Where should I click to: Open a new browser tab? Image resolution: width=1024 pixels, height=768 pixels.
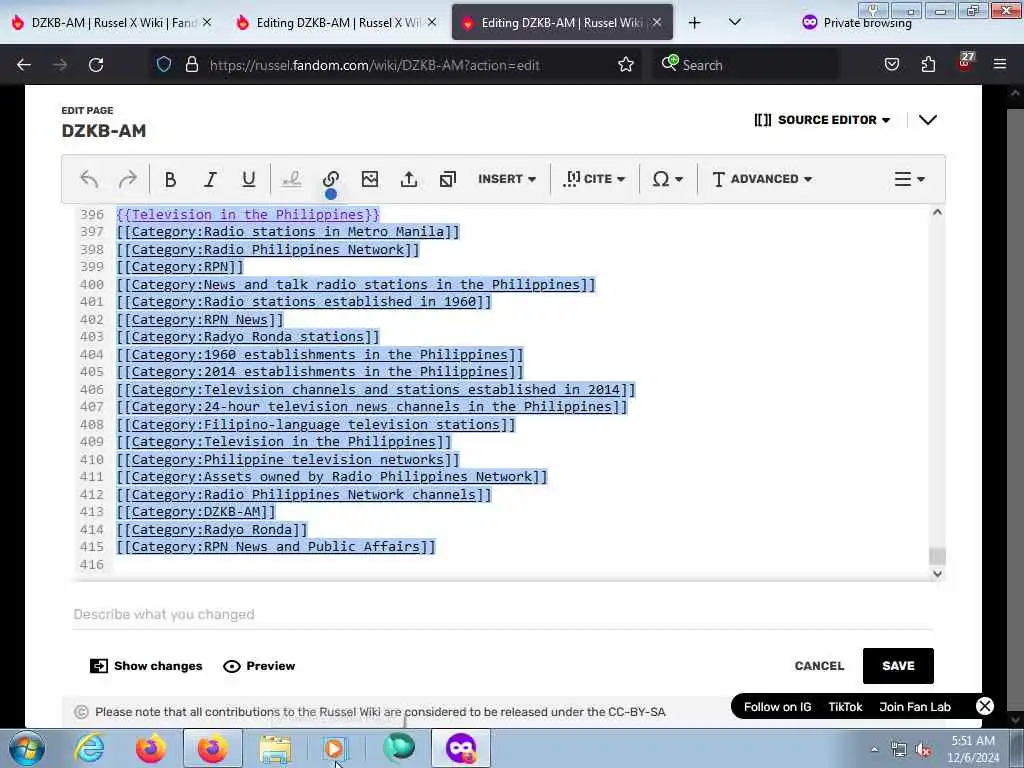click(694, 23)
